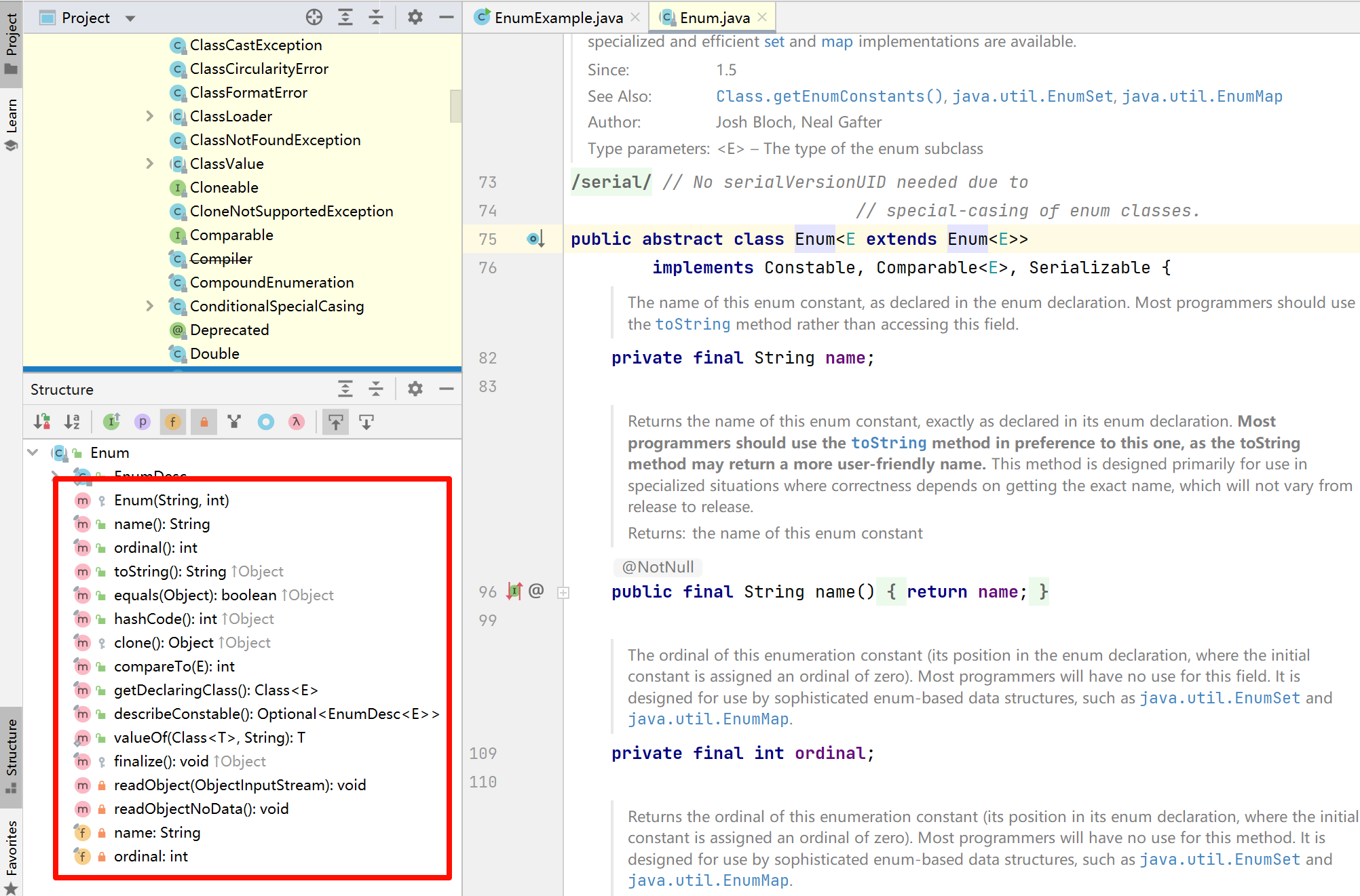Click the java.util.EnumMap link

(1201, 96)
